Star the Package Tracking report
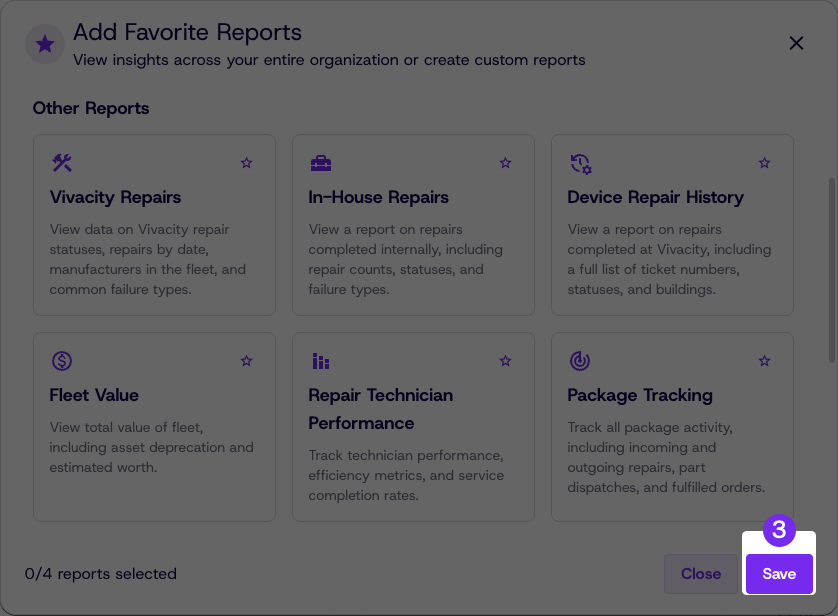Image resolution: width=838 pixels, height=616 pixels. coord(765,361)
